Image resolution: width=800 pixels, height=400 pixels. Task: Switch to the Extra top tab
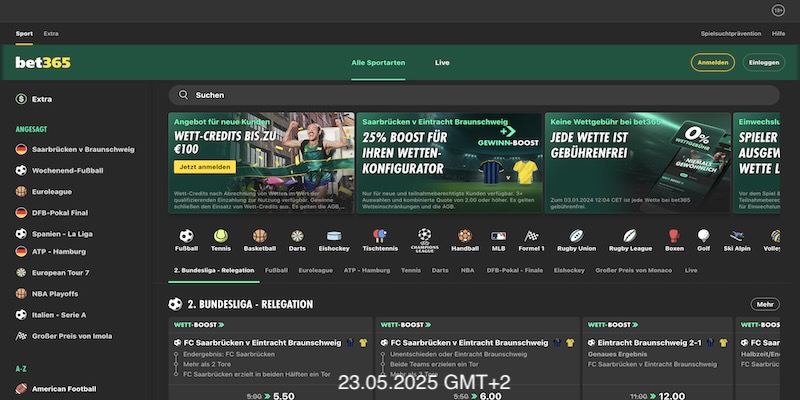[x=51, y=34]
